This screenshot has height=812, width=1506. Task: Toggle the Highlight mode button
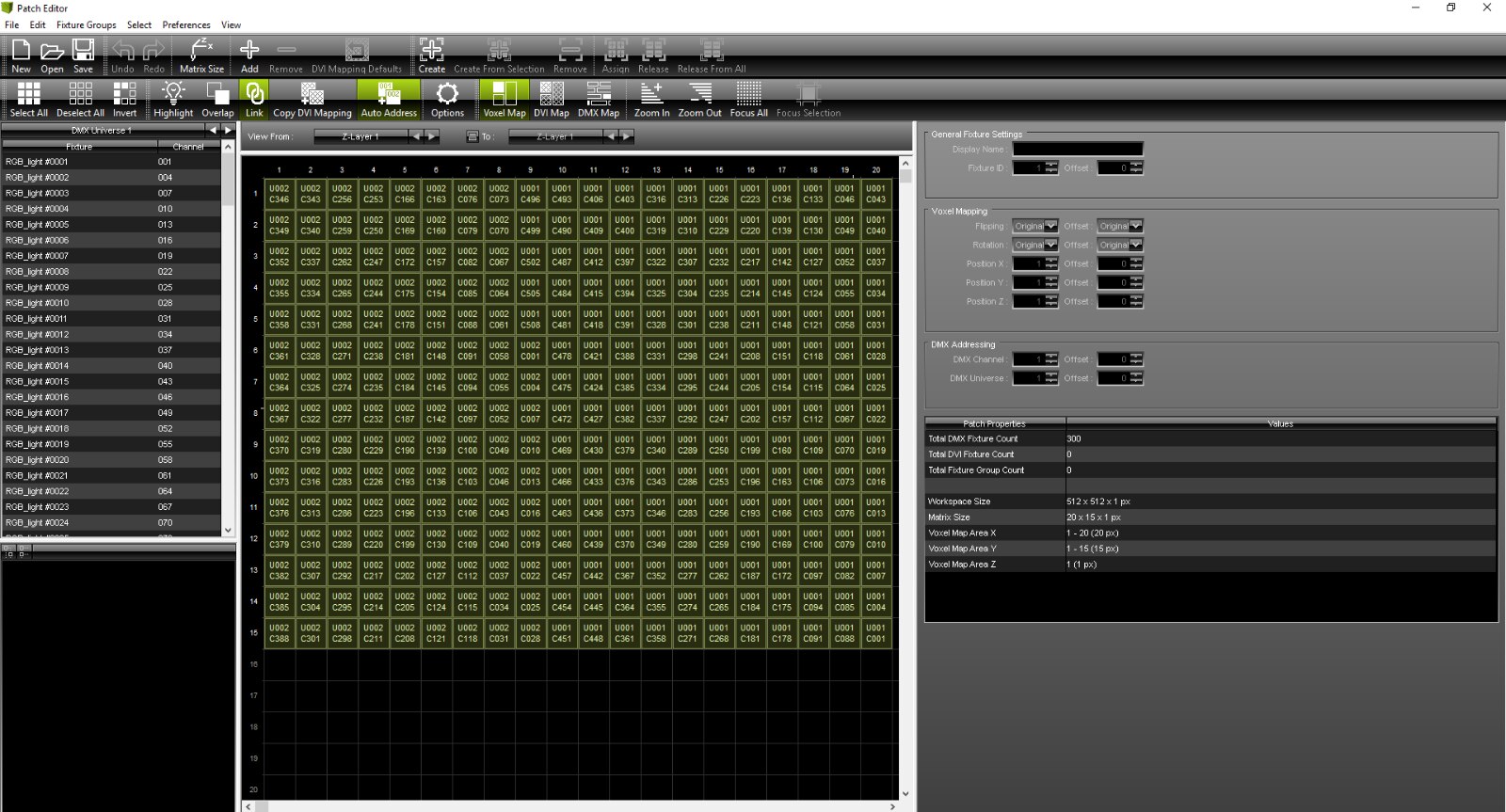[173, 99]
